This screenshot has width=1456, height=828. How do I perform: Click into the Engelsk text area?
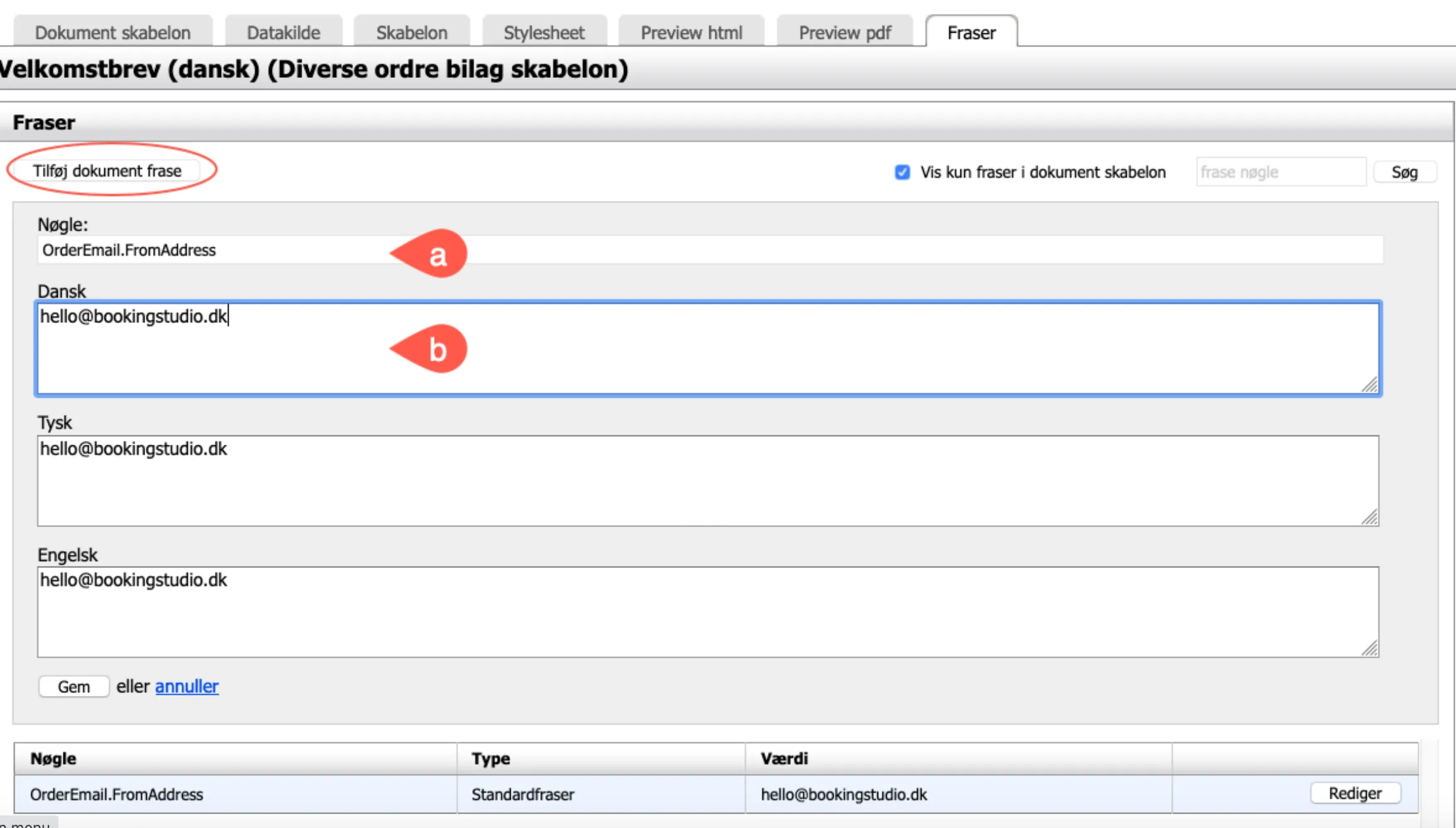coord(707,613)
